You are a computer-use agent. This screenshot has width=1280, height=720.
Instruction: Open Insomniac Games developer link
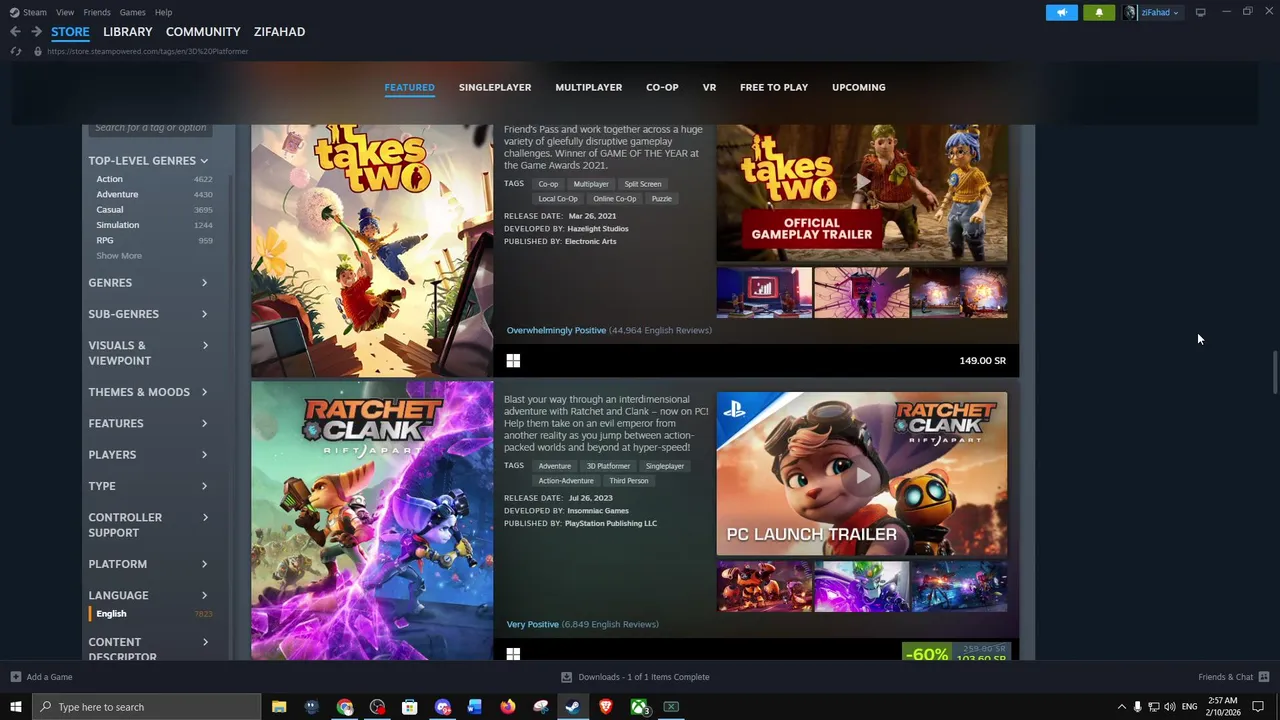click(x=598, y=511)
